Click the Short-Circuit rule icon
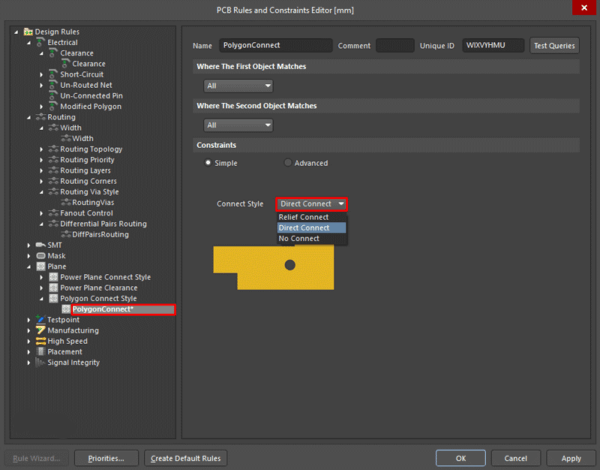Image resolution: width=600 pixels, height=470 pixels. pos(53,74)
